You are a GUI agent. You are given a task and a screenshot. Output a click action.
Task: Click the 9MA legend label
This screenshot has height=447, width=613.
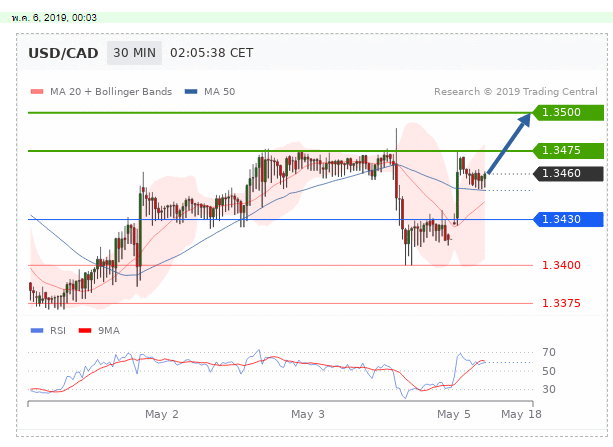click(109, 331)
